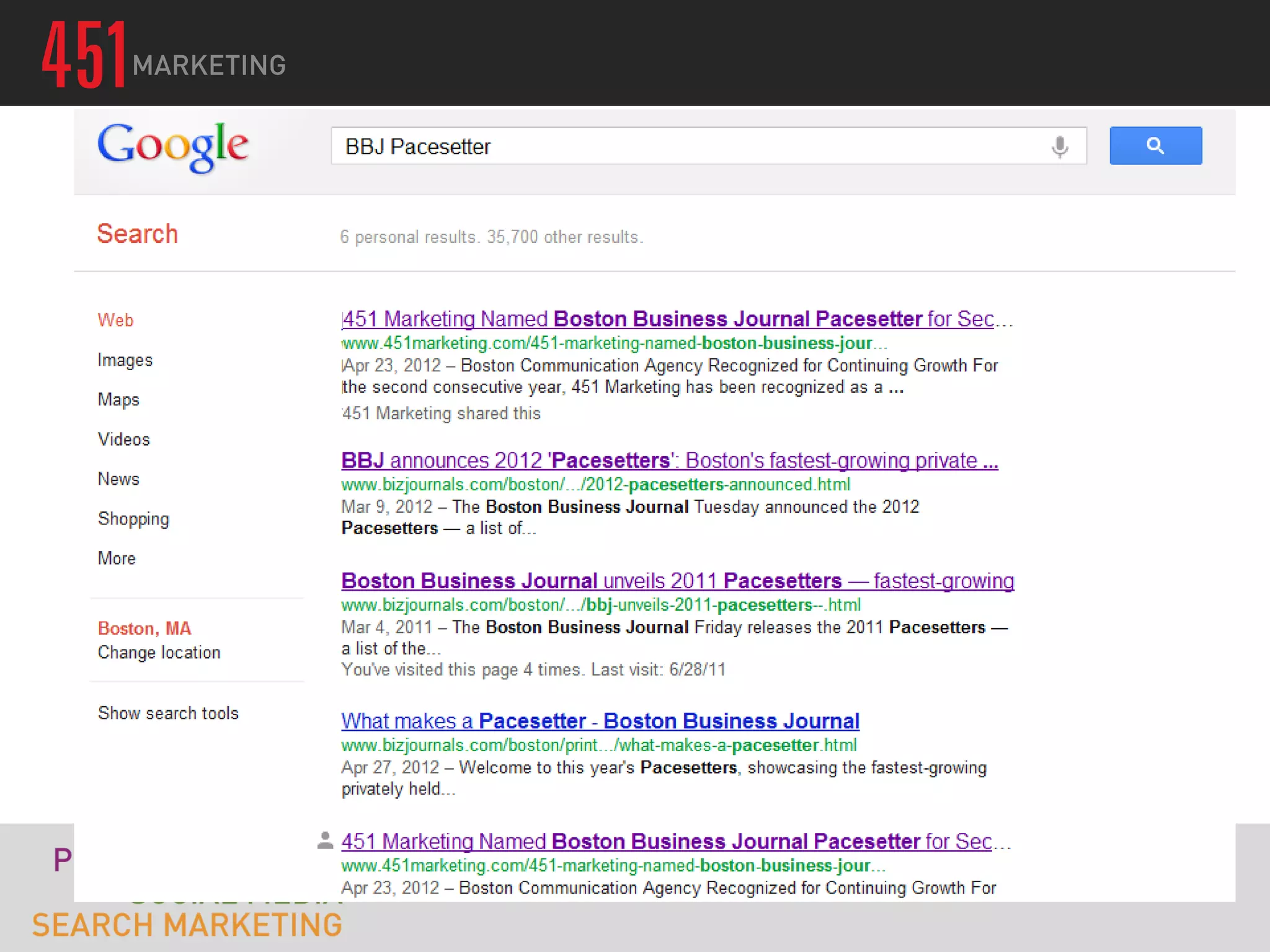Open BBJ announces 2012 Pacesetters result

click(669, 461)
